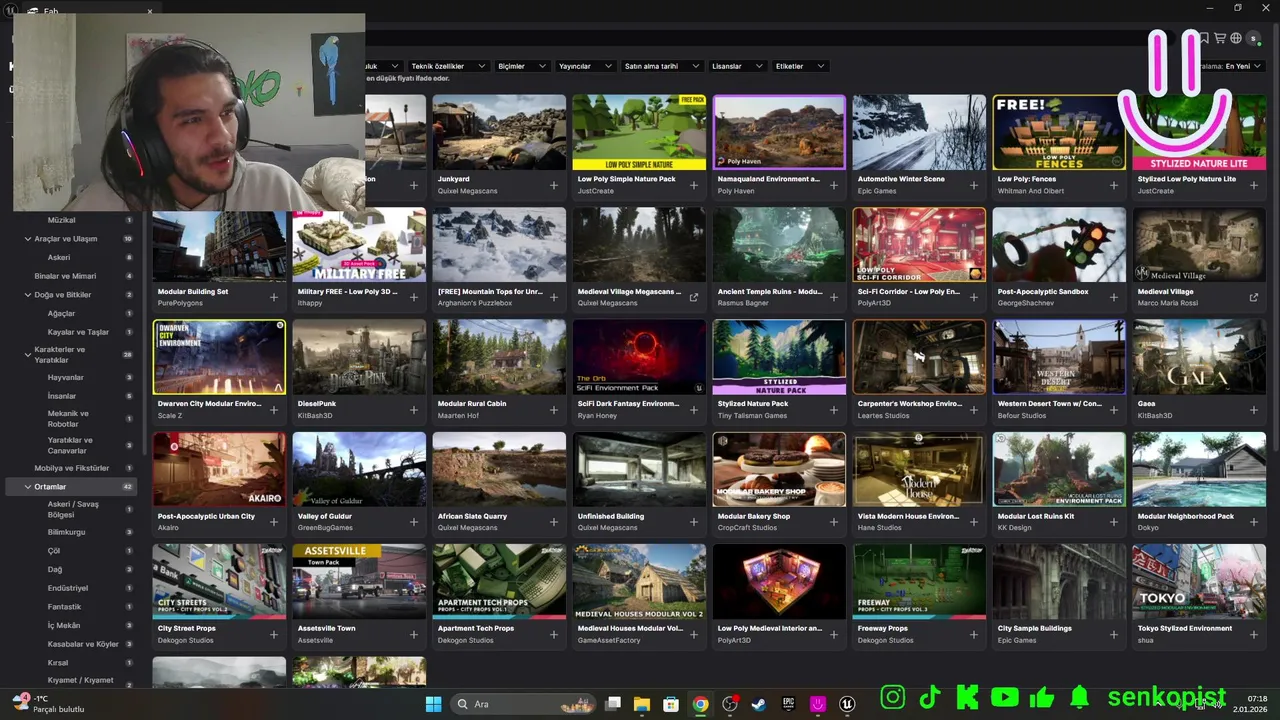Click plus icon on Gaea card
This screenshot has height=720, width=1280.
[x=1254, y=409]
